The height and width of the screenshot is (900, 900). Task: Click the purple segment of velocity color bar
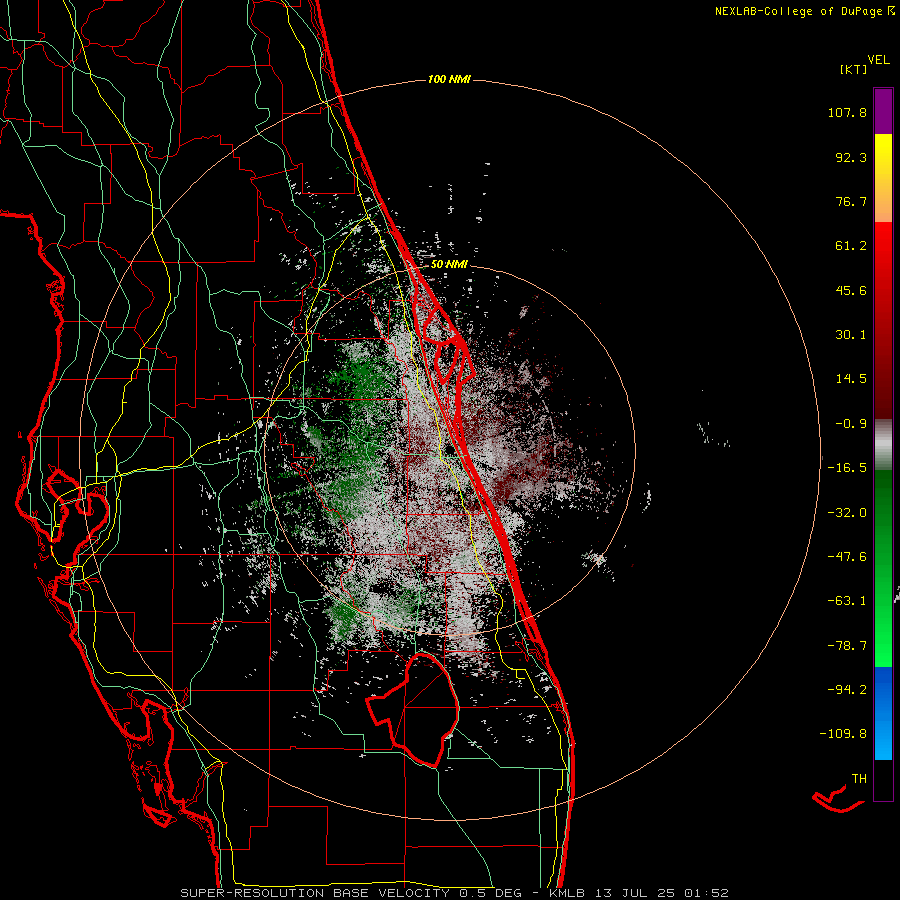coord(883,111)
